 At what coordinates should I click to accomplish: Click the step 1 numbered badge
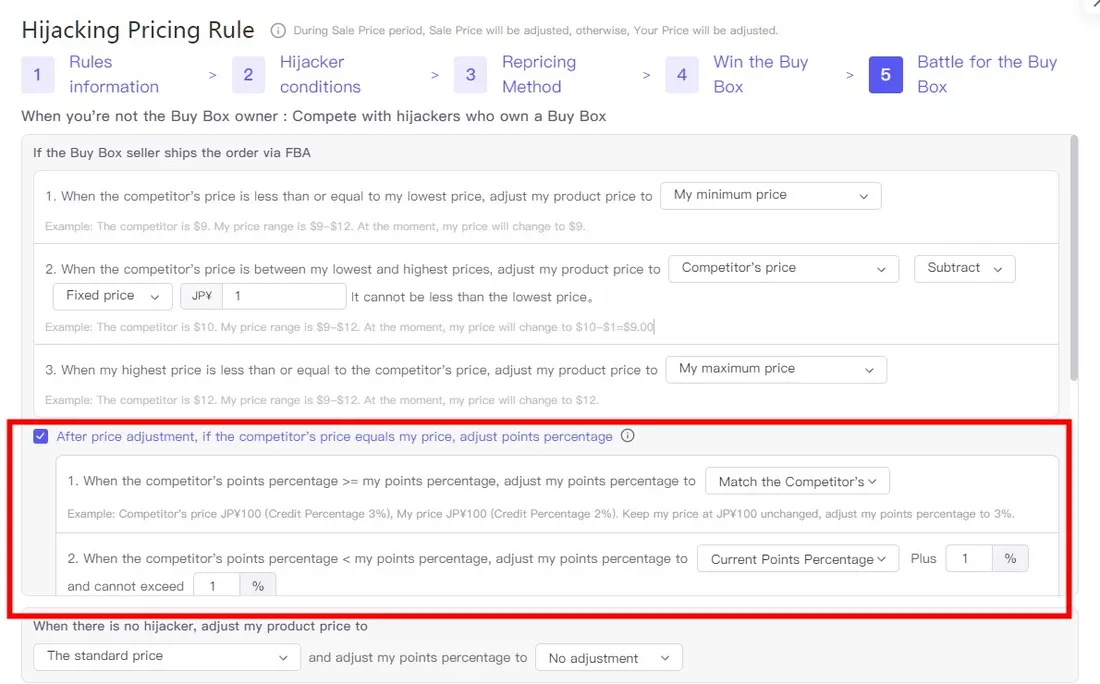(x=37, y=74)
